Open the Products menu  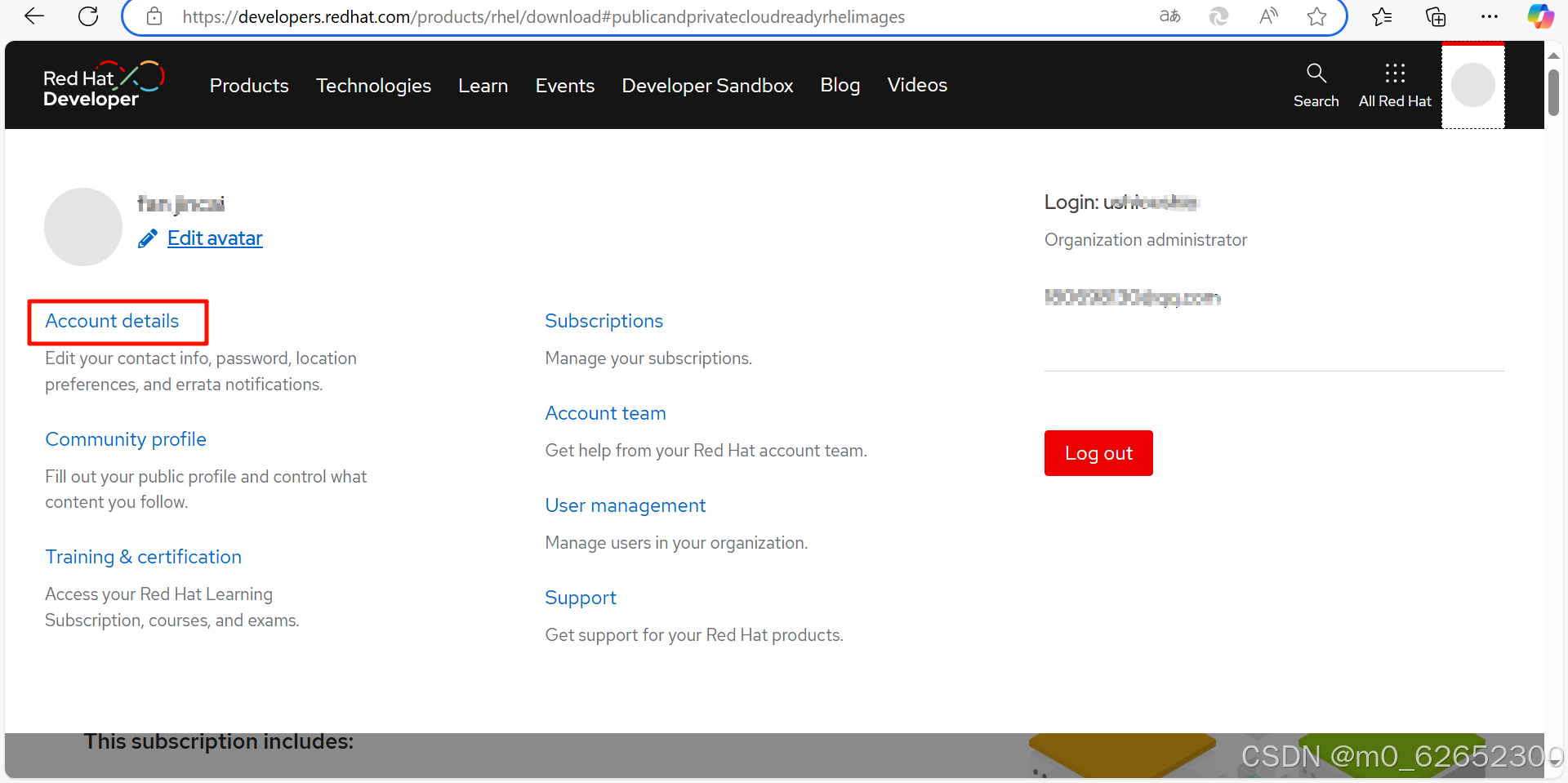click(x=249, y=86)
